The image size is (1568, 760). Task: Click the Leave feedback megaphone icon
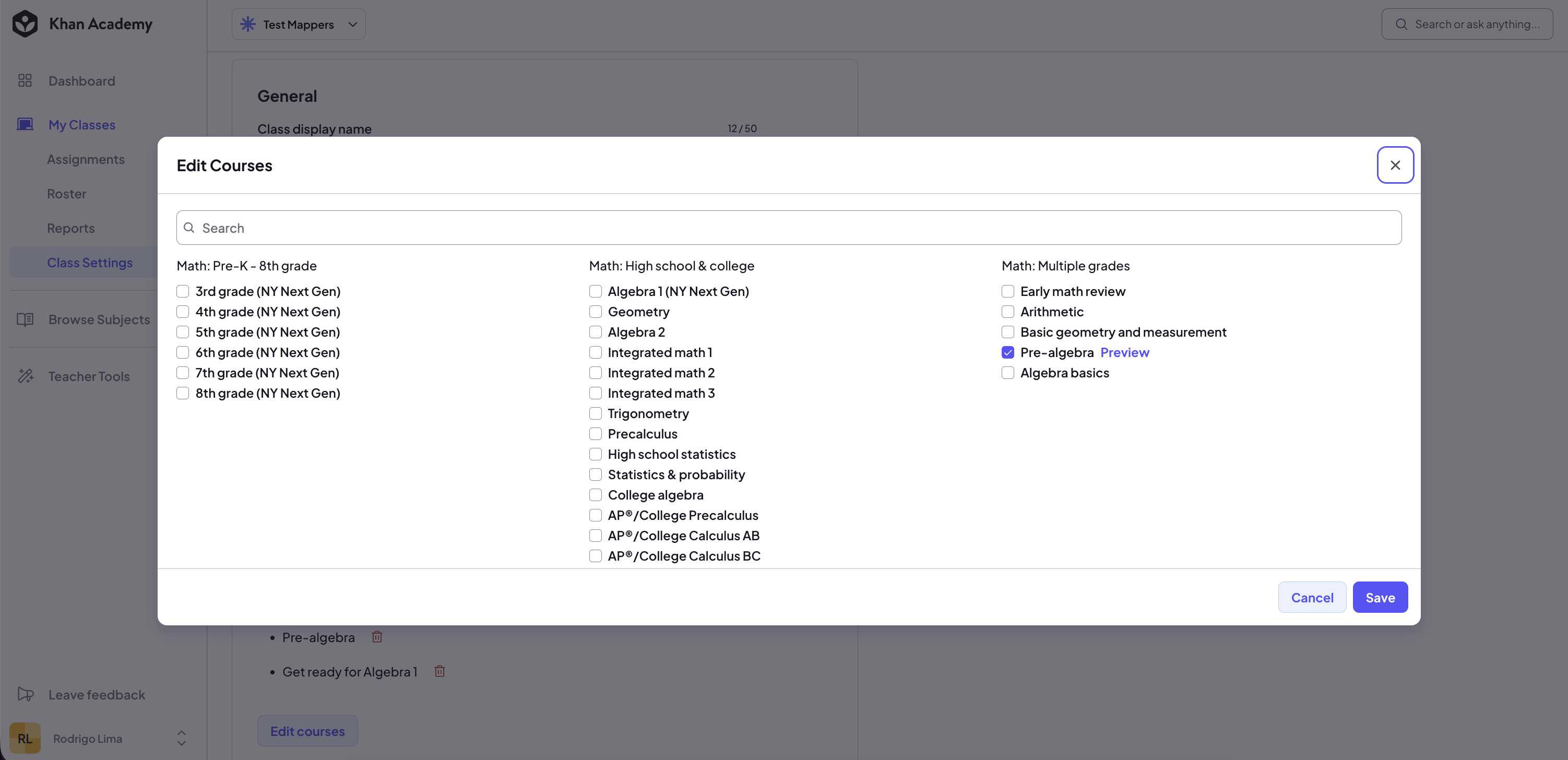[x=25, y=694]
